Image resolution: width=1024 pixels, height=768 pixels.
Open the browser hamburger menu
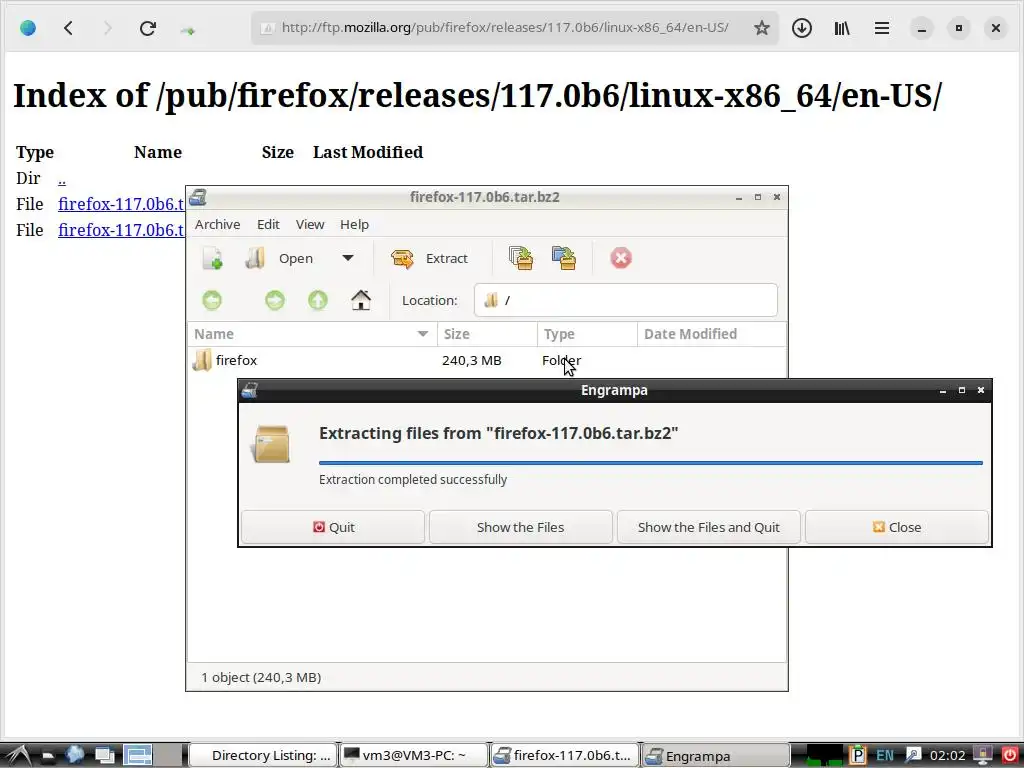tap(882, 28)
